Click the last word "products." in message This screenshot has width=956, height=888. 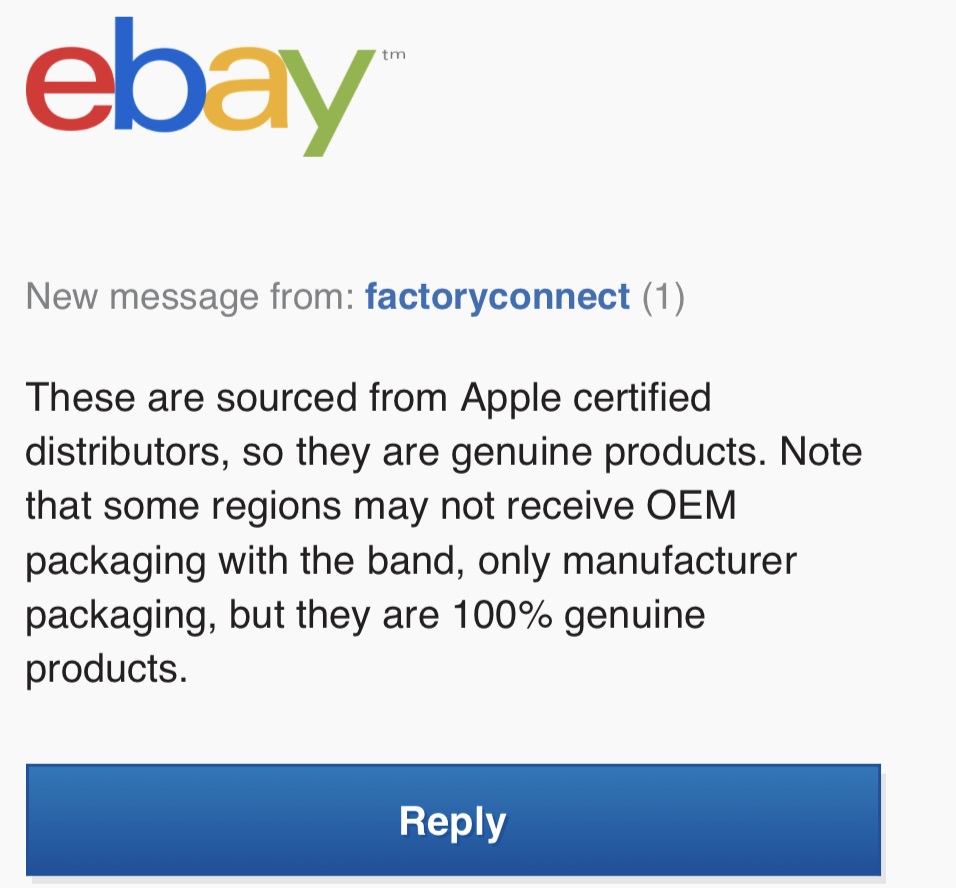click(107, 671)
